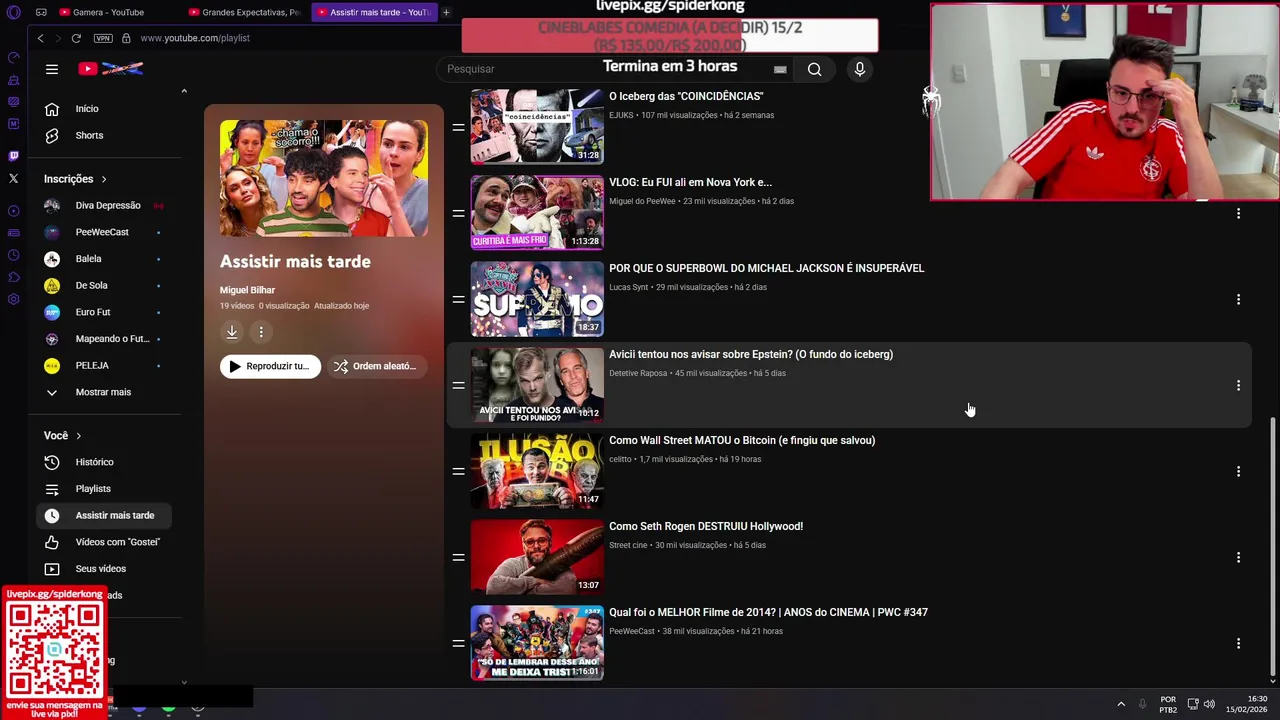
Task: Open the Como Seth Rogen DESTRUIU Hollywood thumbnail
Action: (537, 557)
